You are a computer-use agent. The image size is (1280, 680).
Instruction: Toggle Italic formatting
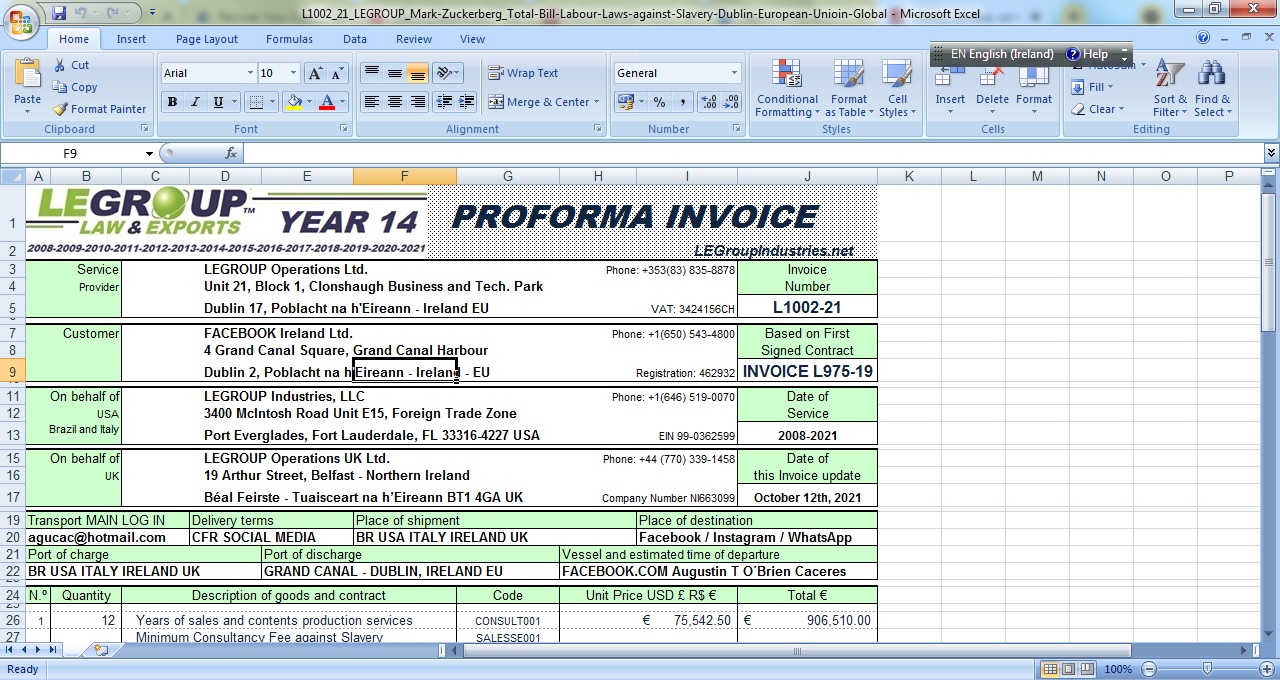coord(194,102)
